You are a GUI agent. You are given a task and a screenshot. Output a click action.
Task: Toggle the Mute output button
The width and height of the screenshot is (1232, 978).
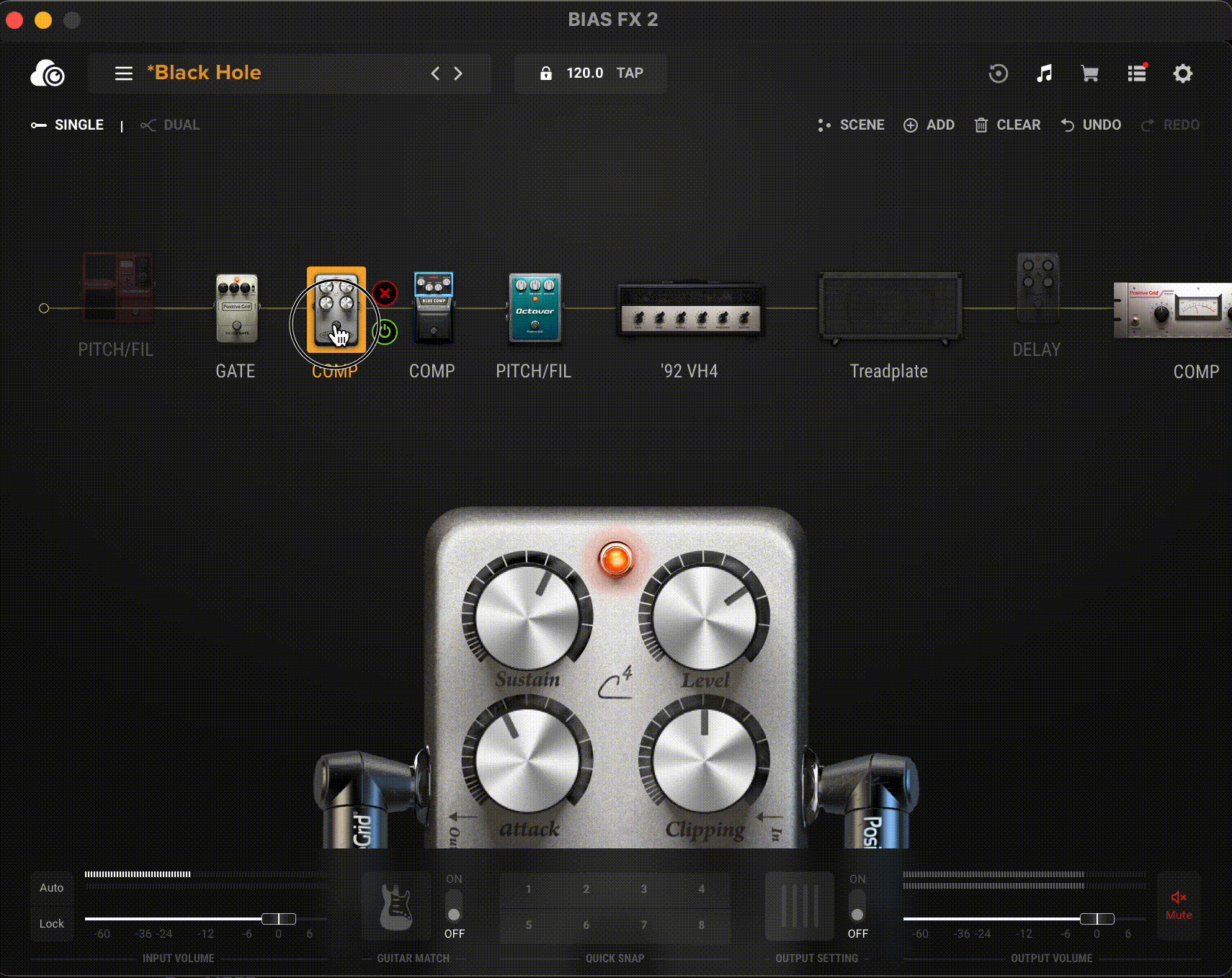pyautogui.click(x=1179, y=905)
